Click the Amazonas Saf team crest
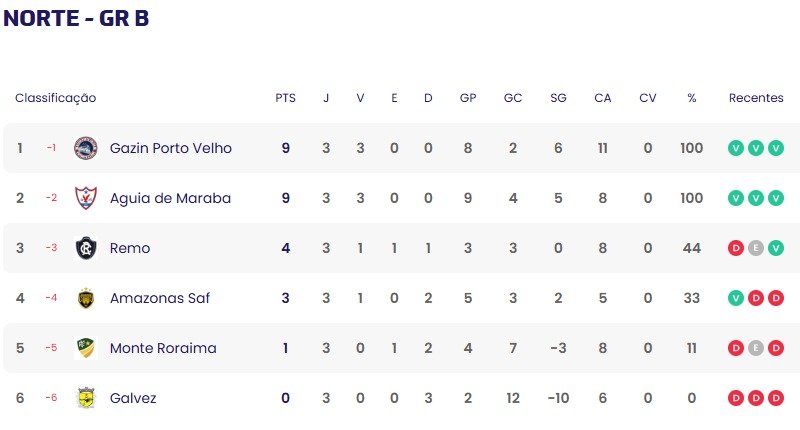 (86, 298)
